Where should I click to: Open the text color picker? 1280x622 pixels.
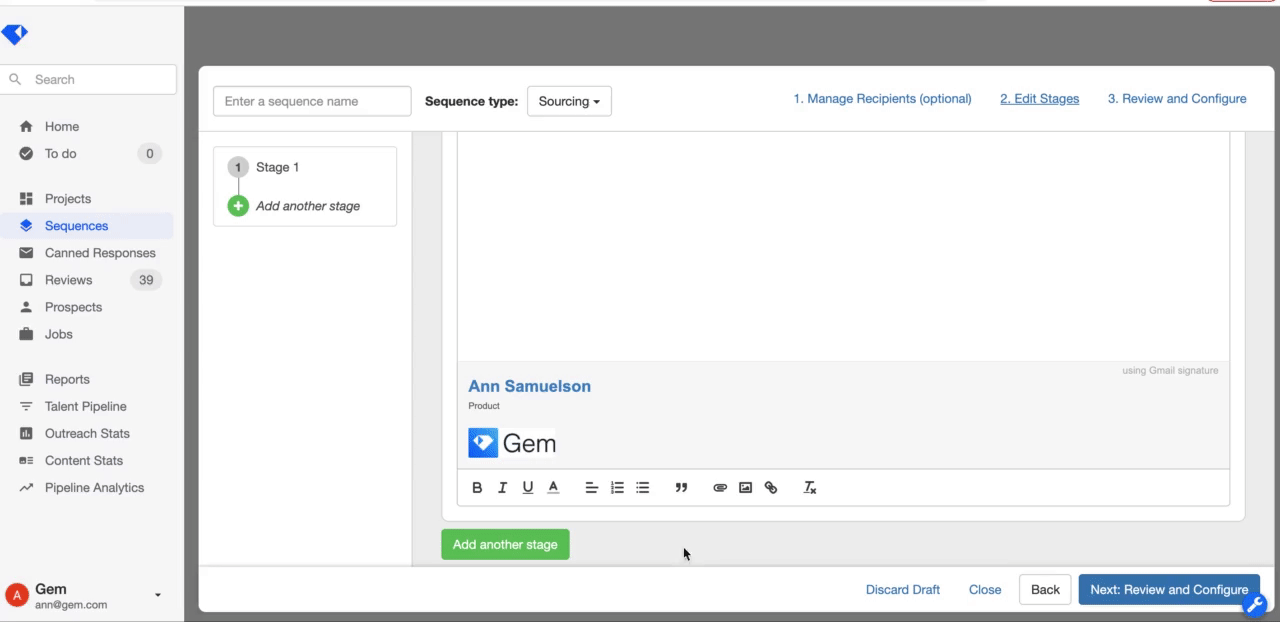coord(553,488)
